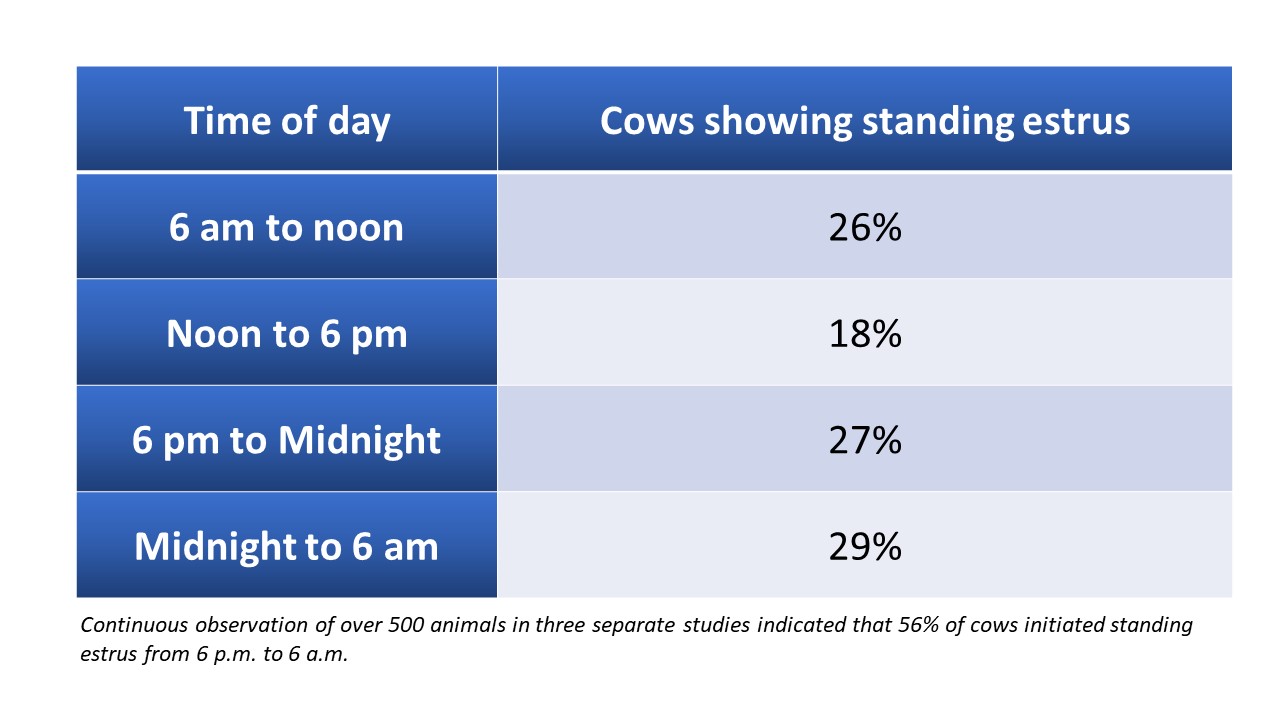
Task: Click the 27% value cell
Action: coord(865,439)
